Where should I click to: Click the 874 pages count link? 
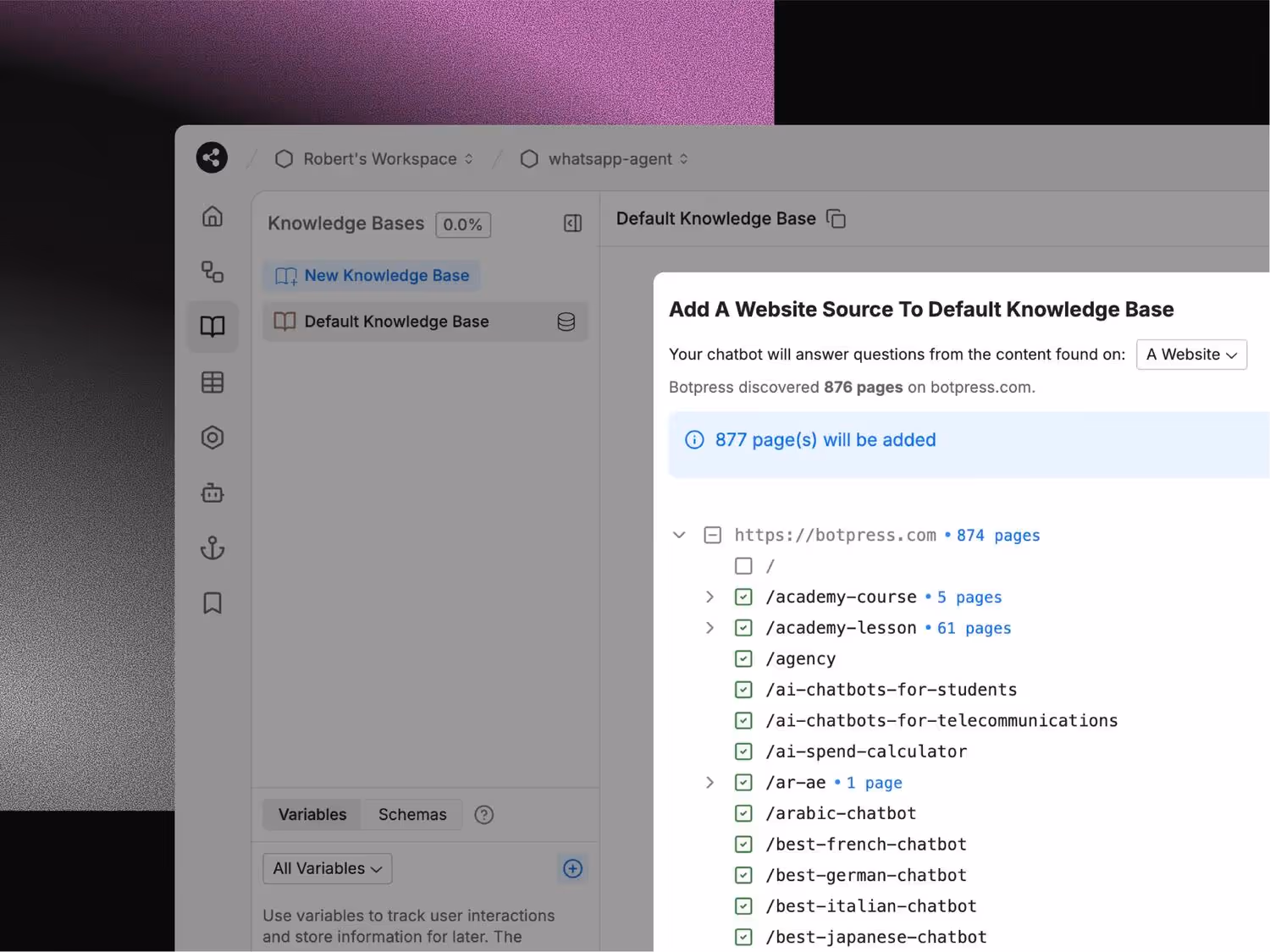pyautogui.click(x=998, y=536)
